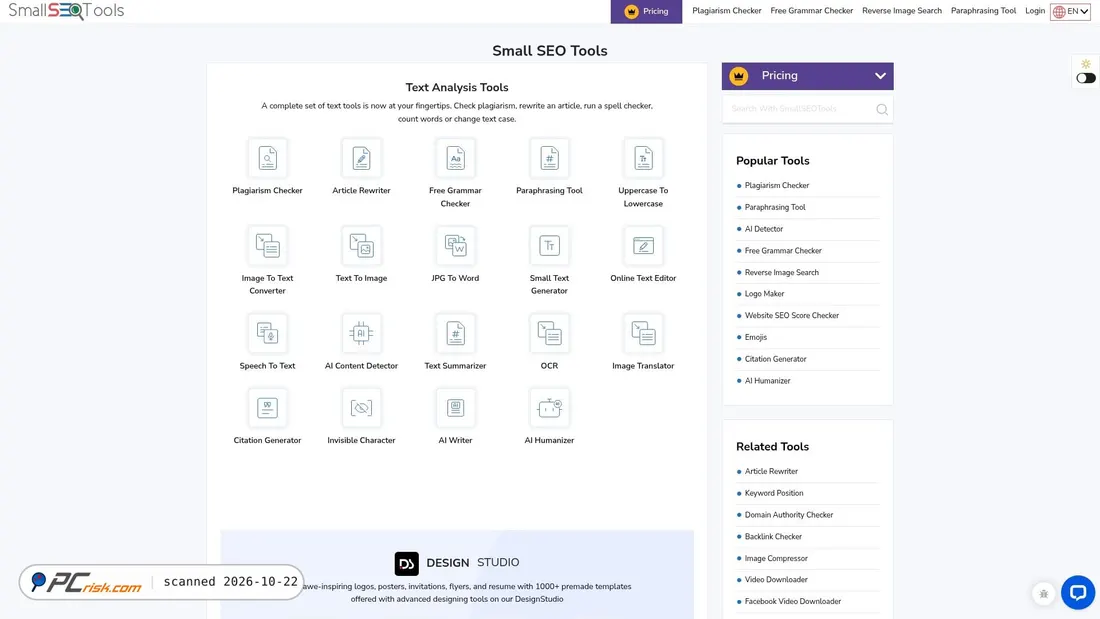1100x619 pixels.
Task: Open the EN language selector
Action: 1070,11
